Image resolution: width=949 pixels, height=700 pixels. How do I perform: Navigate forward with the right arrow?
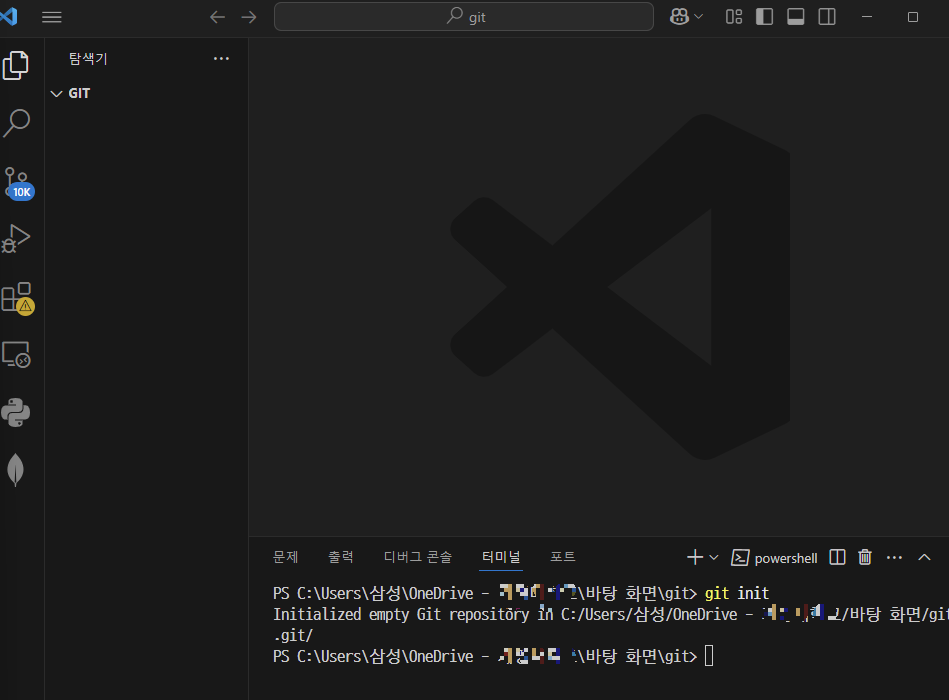pos(249,17)
